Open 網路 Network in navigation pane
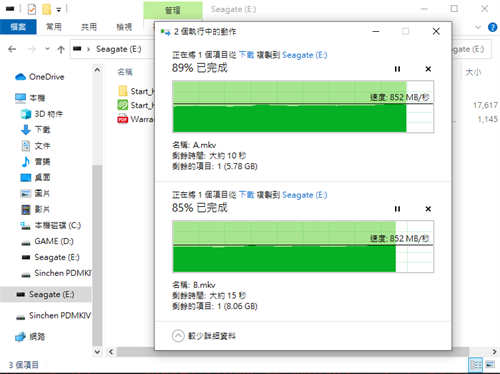 point(30,337)
